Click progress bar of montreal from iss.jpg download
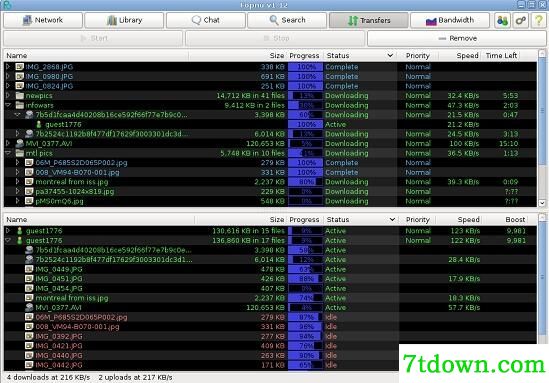Viewport: 549px width, 383px height. click(305, 182)
